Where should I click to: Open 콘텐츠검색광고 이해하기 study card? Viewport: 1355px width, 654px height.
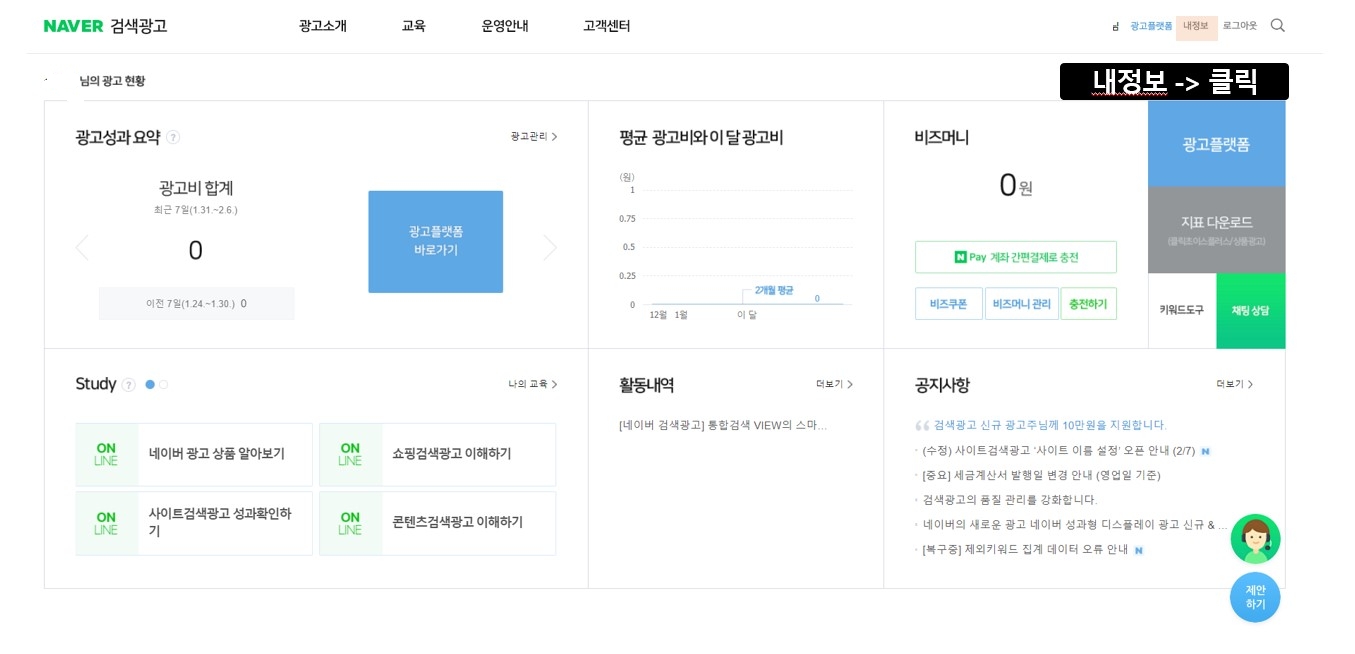438,523
